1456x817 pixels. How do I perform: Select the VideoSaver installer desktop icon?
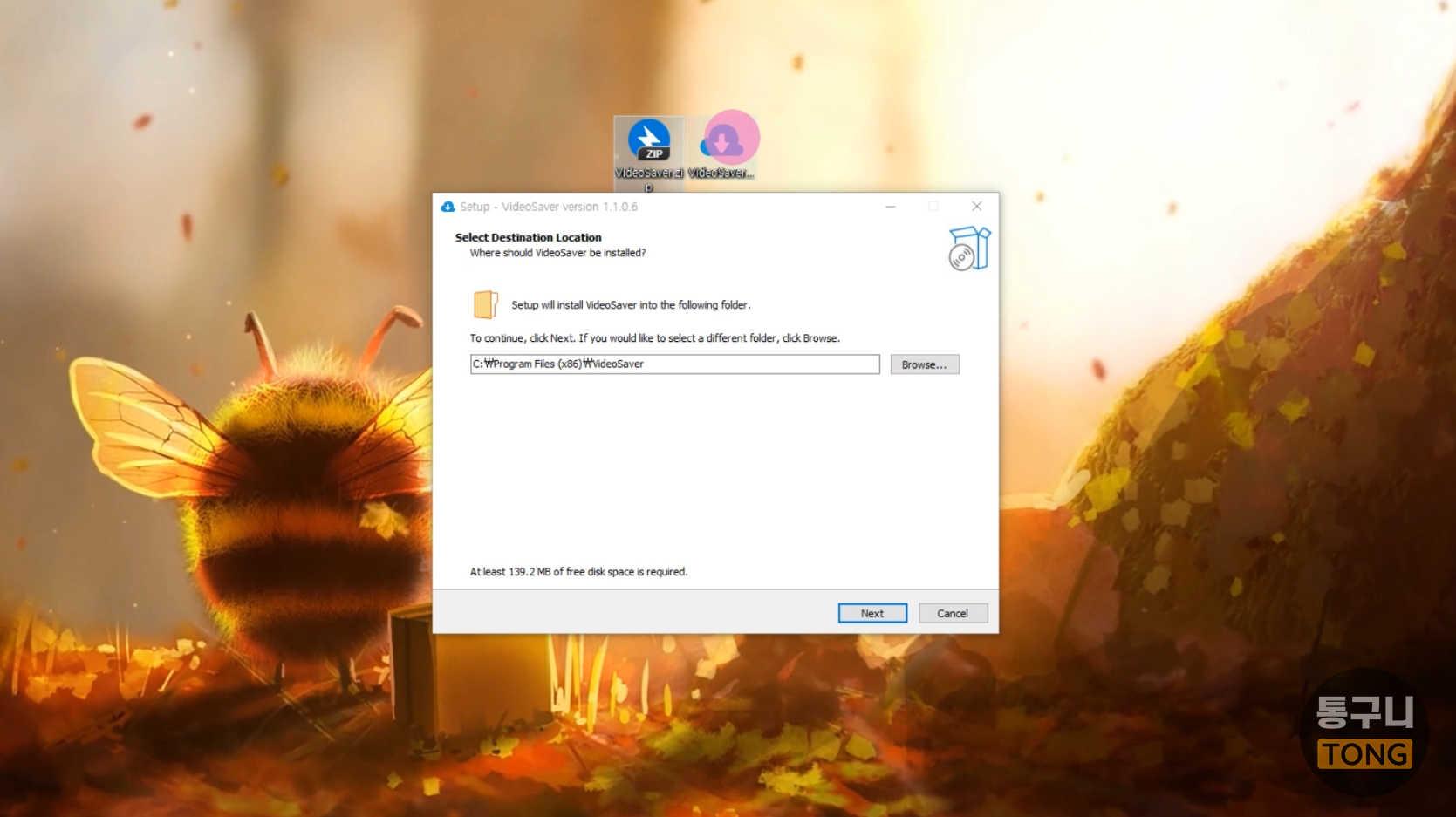click(721, 148)
